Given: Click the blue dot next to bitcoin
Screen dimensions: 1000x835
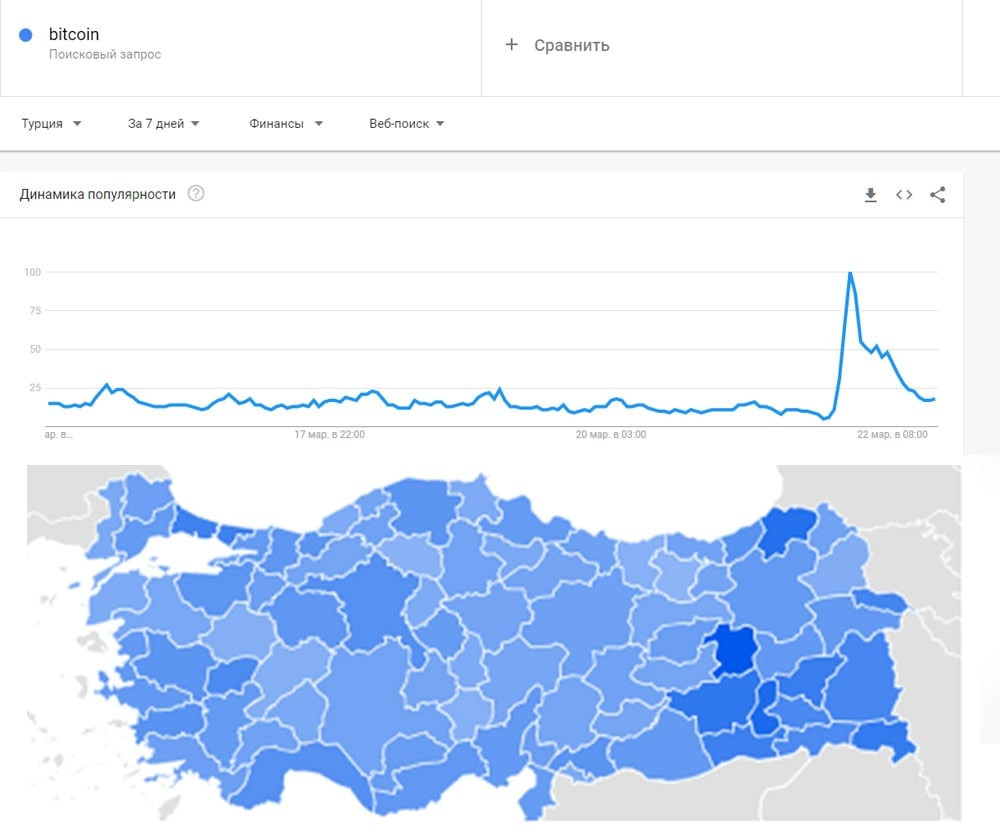Looking at the screenshot, I should pos(26,35).
